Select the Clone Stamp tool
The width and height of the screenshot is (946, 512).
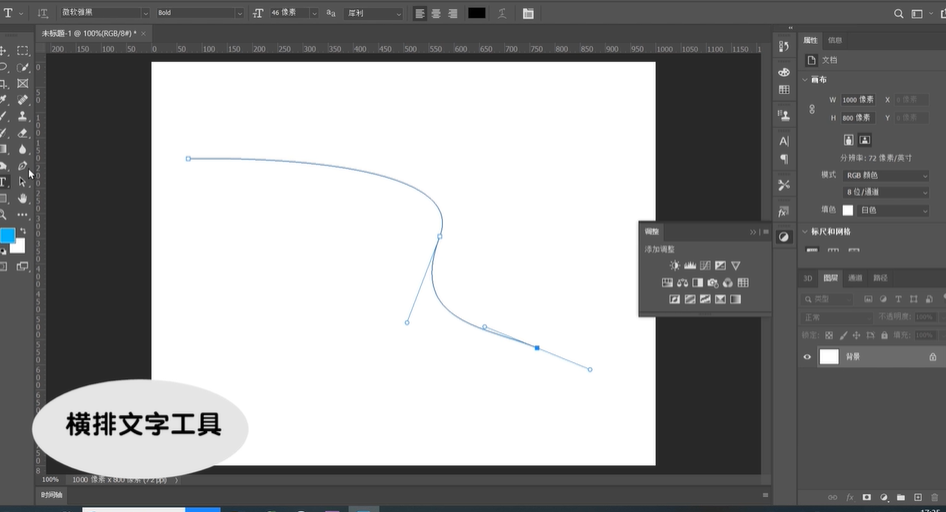23,116
